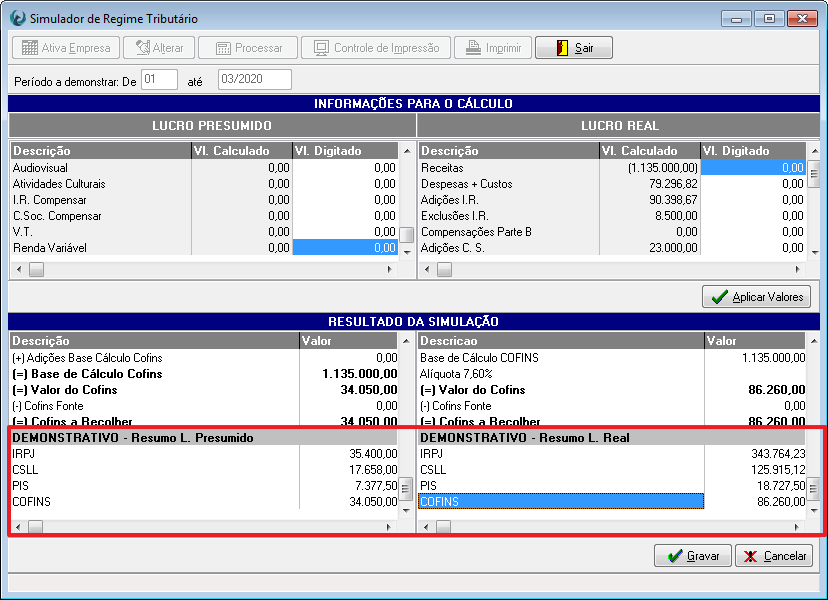828x600 pixels.
Task: Select the Exclusões I.R. row
Action: pyautogui.click(x=612, y=215)
